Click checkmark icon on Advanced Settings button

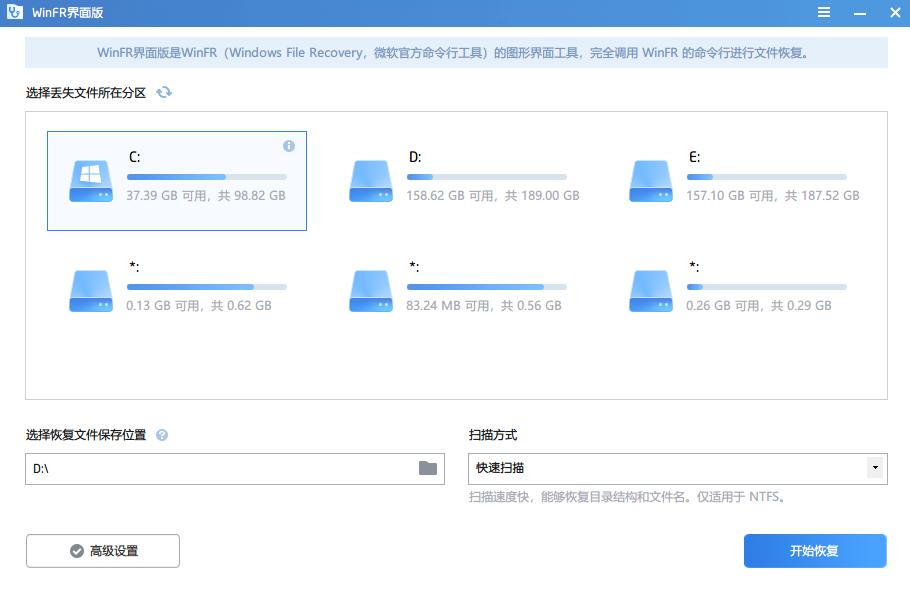(77, 551)
